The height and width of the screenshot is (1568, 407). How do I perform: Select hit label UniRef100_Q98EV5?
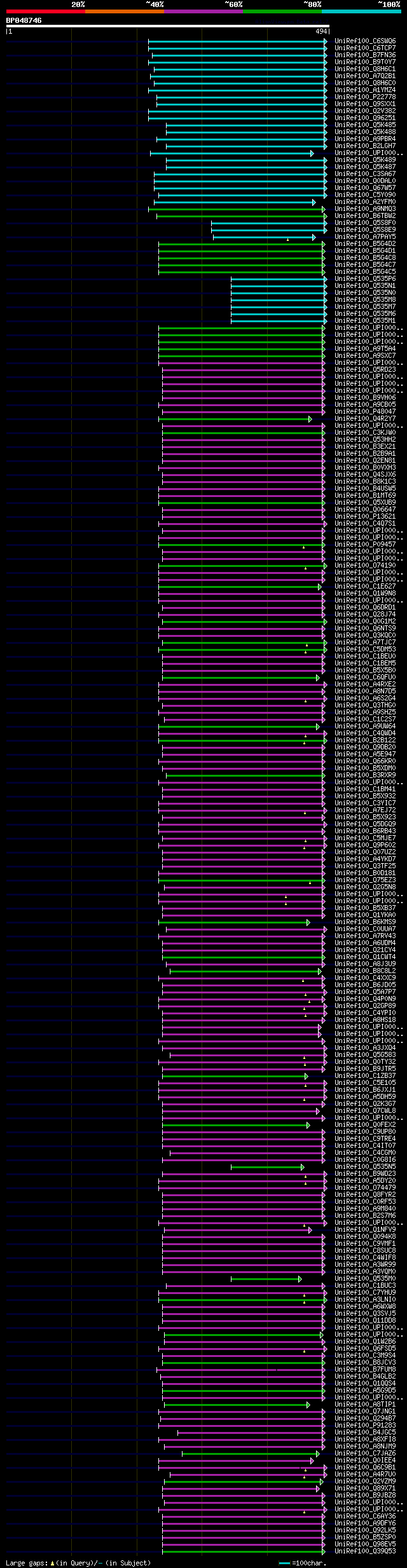(x=365, y=1544)
